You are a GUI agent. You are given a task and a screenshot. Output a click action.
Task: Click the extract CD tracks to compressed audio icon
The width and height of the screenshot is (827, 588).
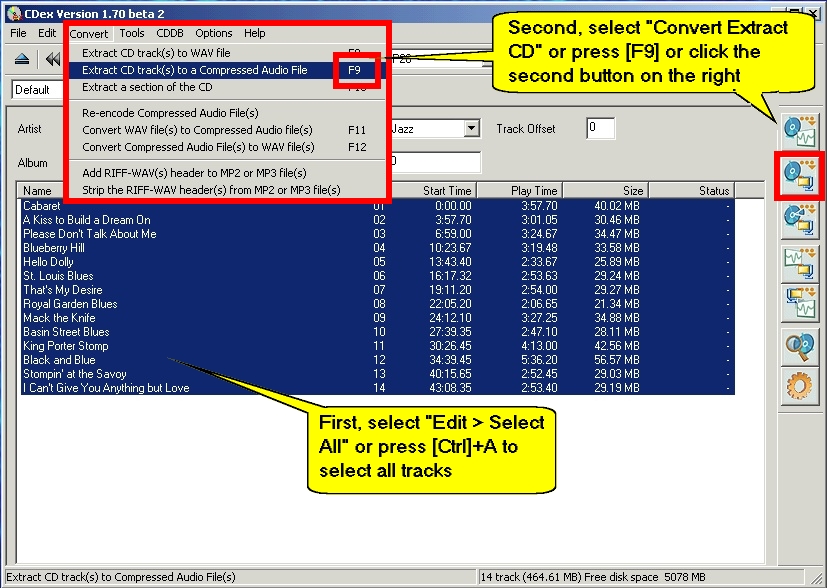tap(800, 175)
